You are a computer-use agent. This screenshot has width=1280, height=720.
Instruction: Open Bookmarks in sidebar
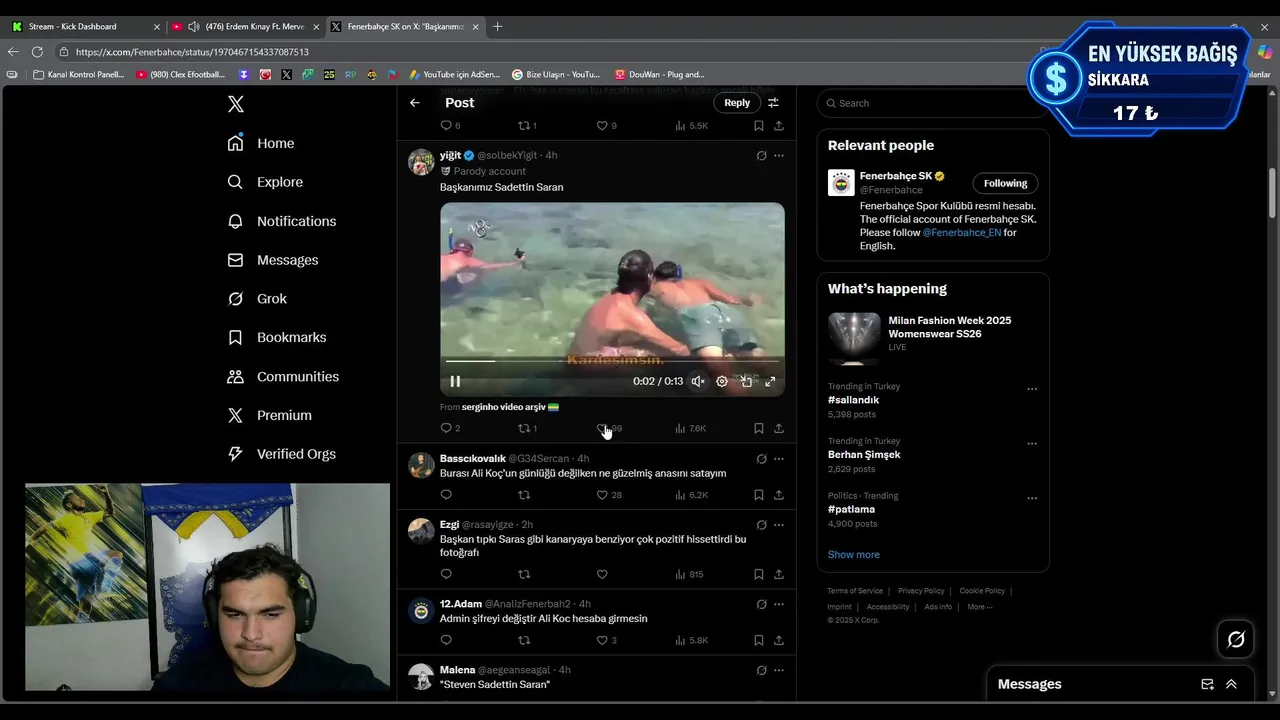(277, 338)
